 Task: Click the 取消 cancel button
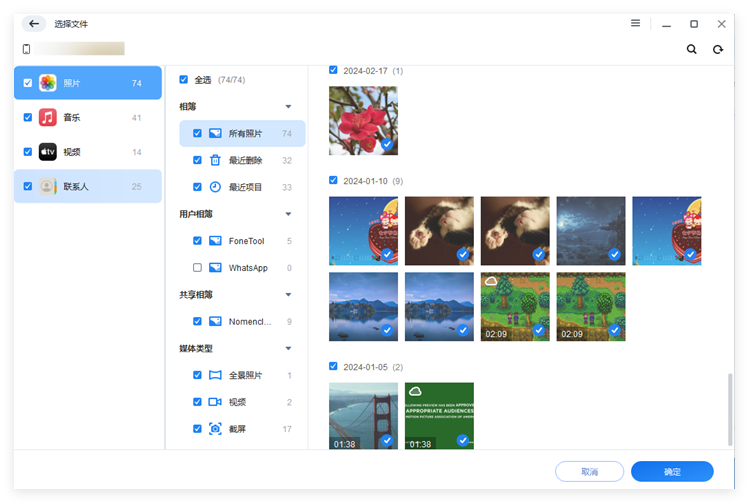click(589, 472)
